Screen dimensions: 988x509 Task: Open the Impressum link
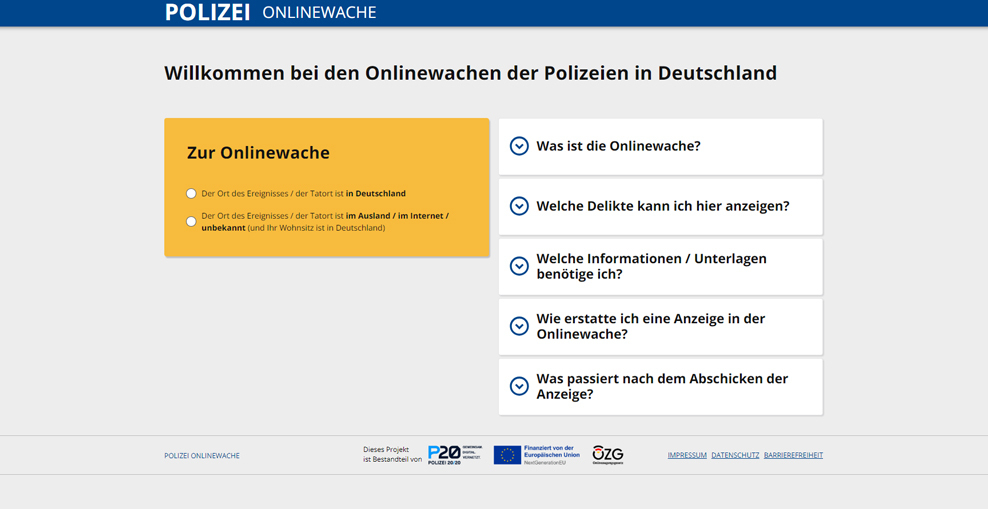coord(687,456)
